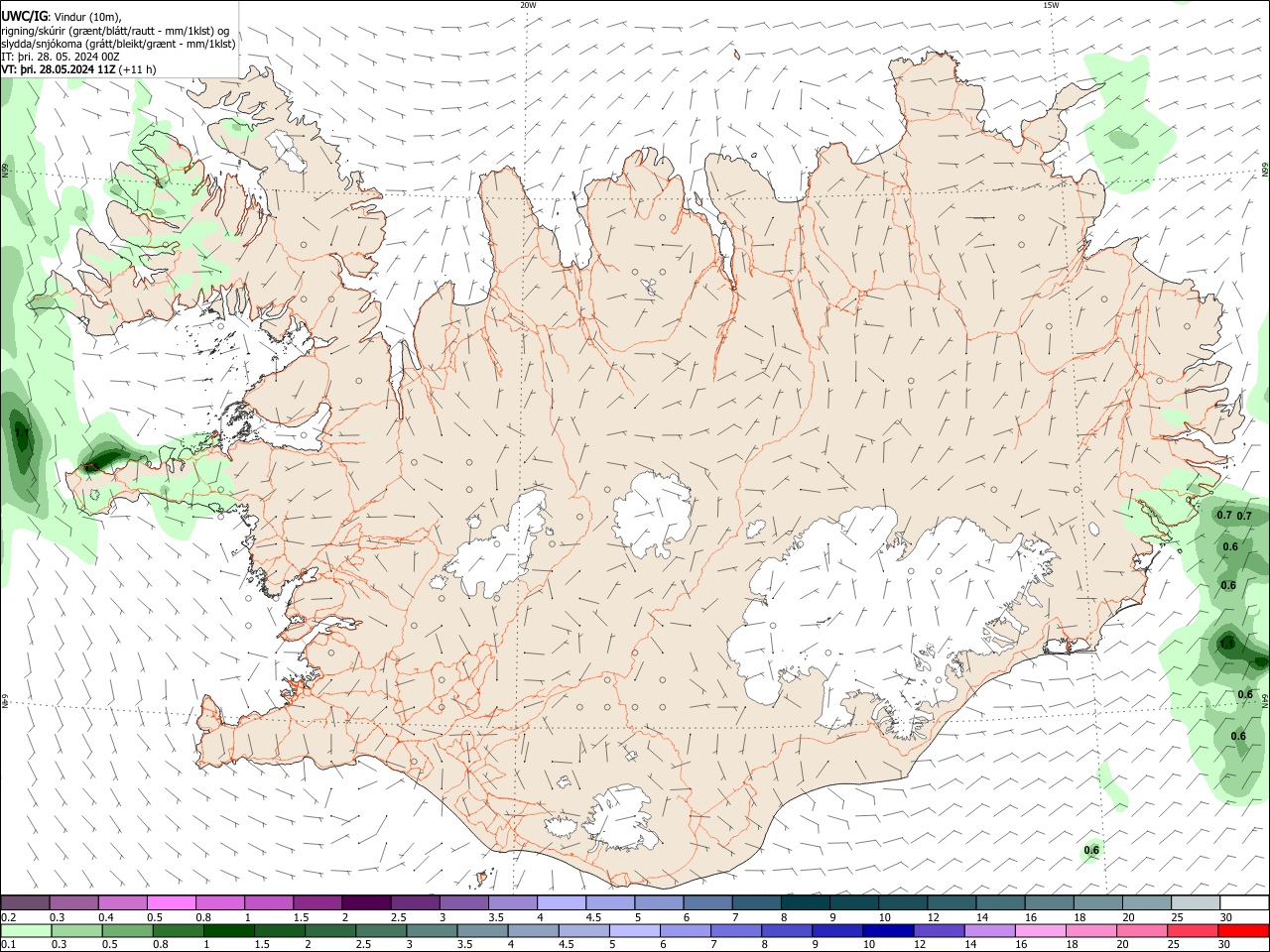
Task: Click the 20W longitude label
Action: 528,5
